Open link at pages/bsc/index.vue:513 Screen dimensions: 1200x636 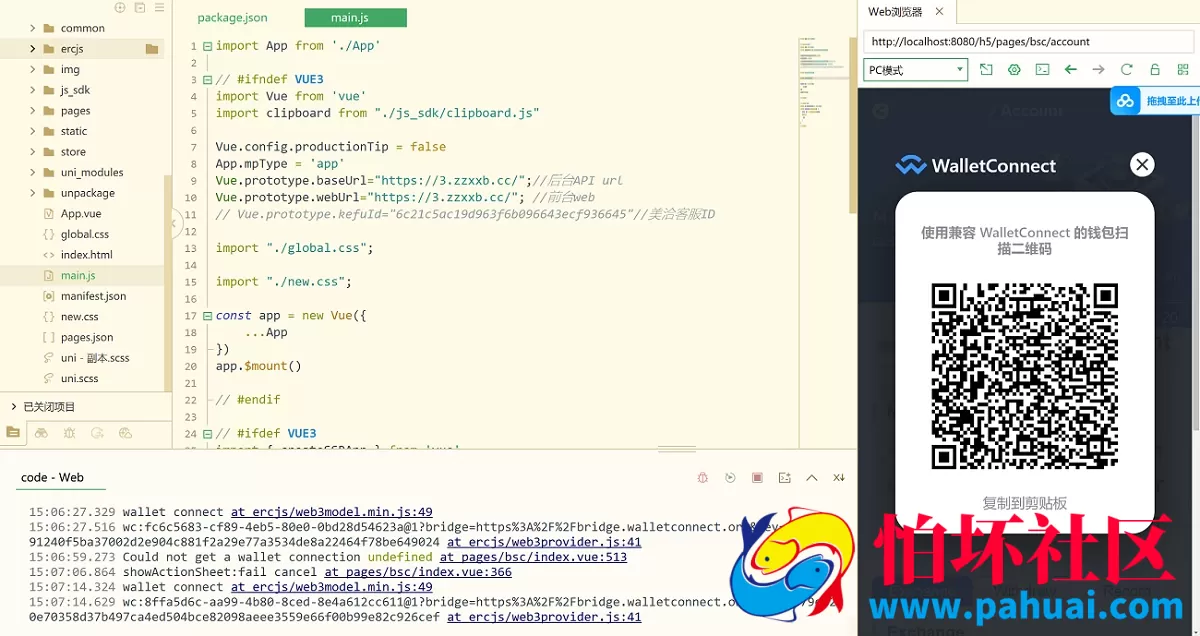pyautogui.click(x=533, y=557)
